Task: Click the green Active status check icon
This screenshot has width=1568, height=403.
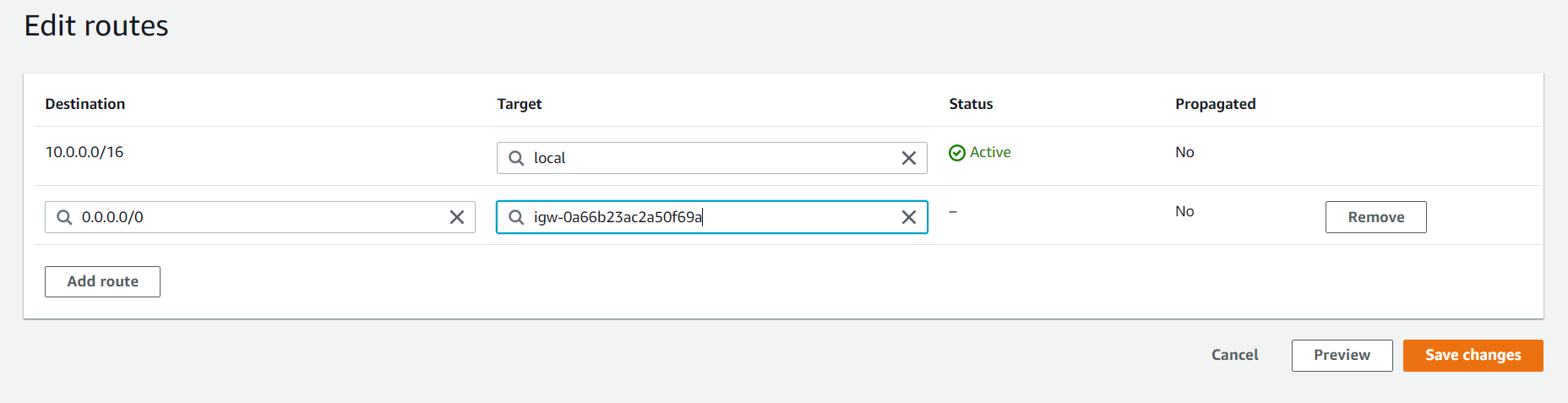Action: [957, 153]
